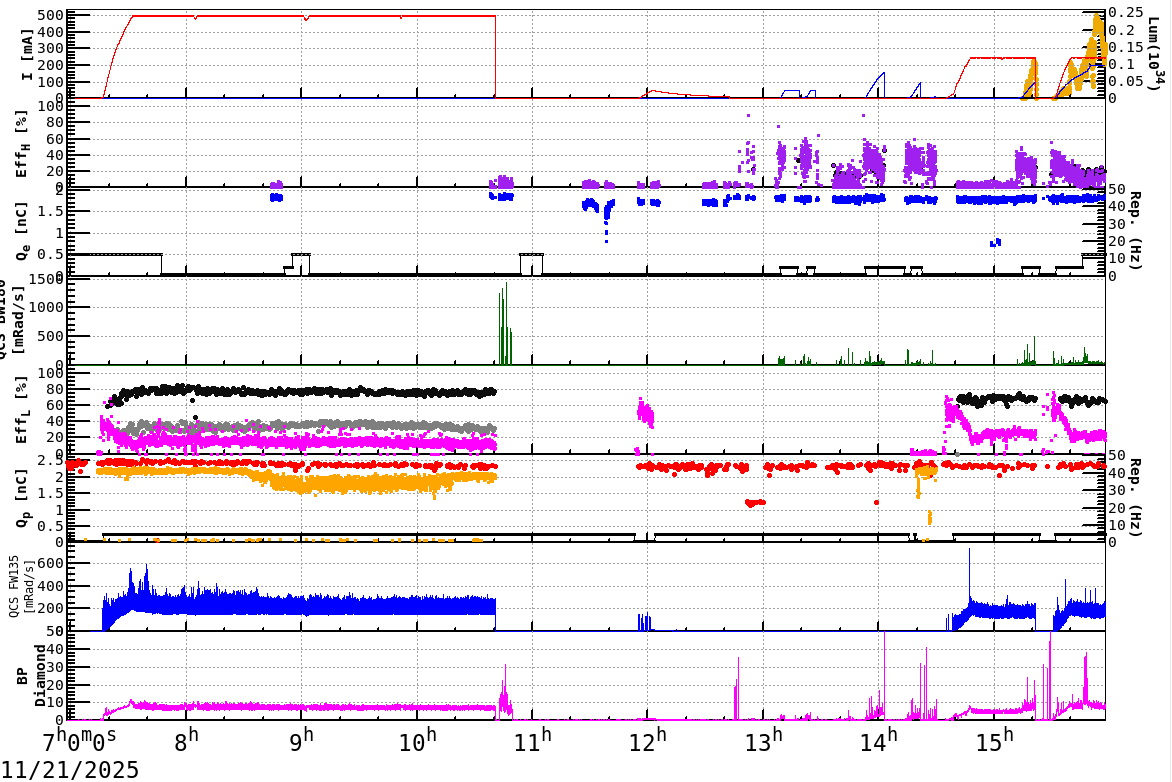Click the tall green spike cluster in mRad/s panel
The height and width of the screenshot is (782, 1172).
tap(505, 325)
